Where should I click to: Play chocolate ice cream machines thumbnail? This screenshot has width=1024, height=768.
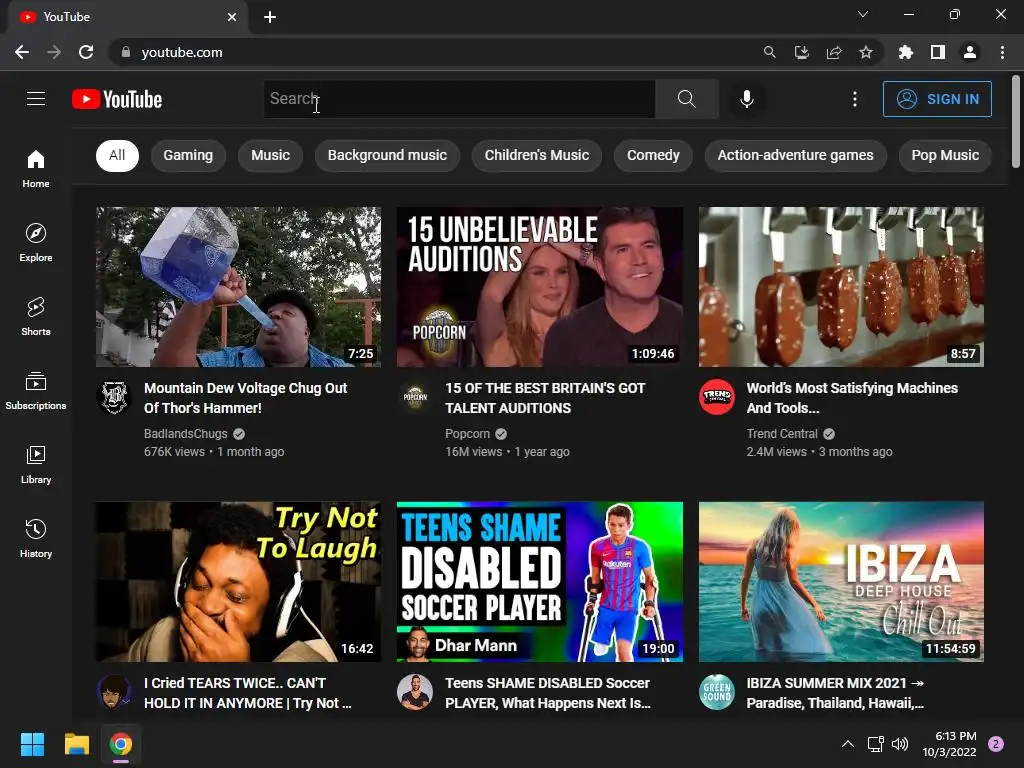841,287
